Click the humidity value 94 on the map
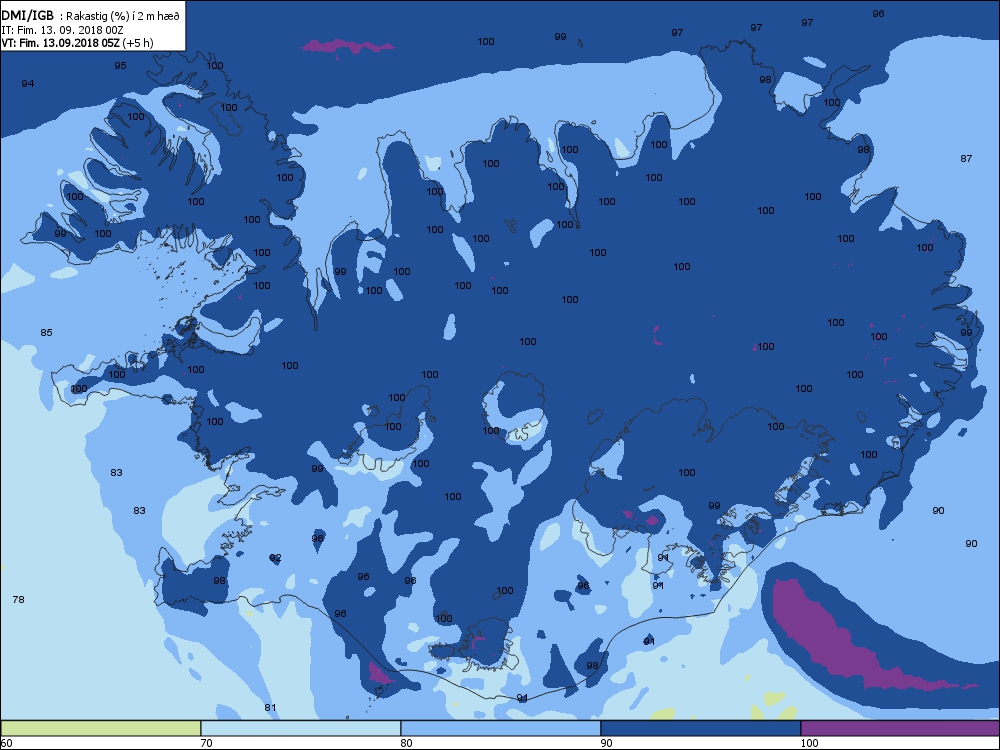The image size is (1000, 750). point(27,84)
